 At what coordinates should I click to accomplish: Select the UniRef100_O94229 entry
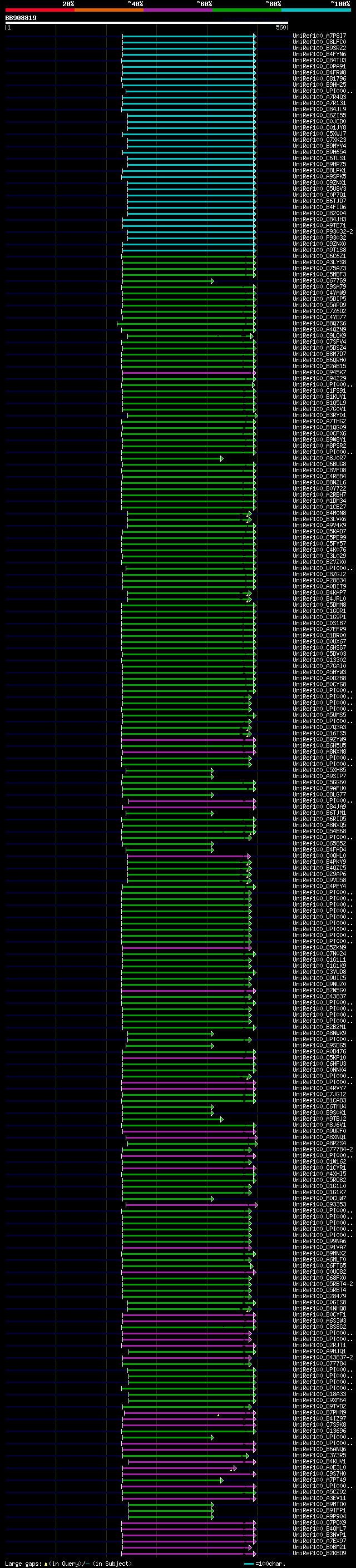(319, 379)
